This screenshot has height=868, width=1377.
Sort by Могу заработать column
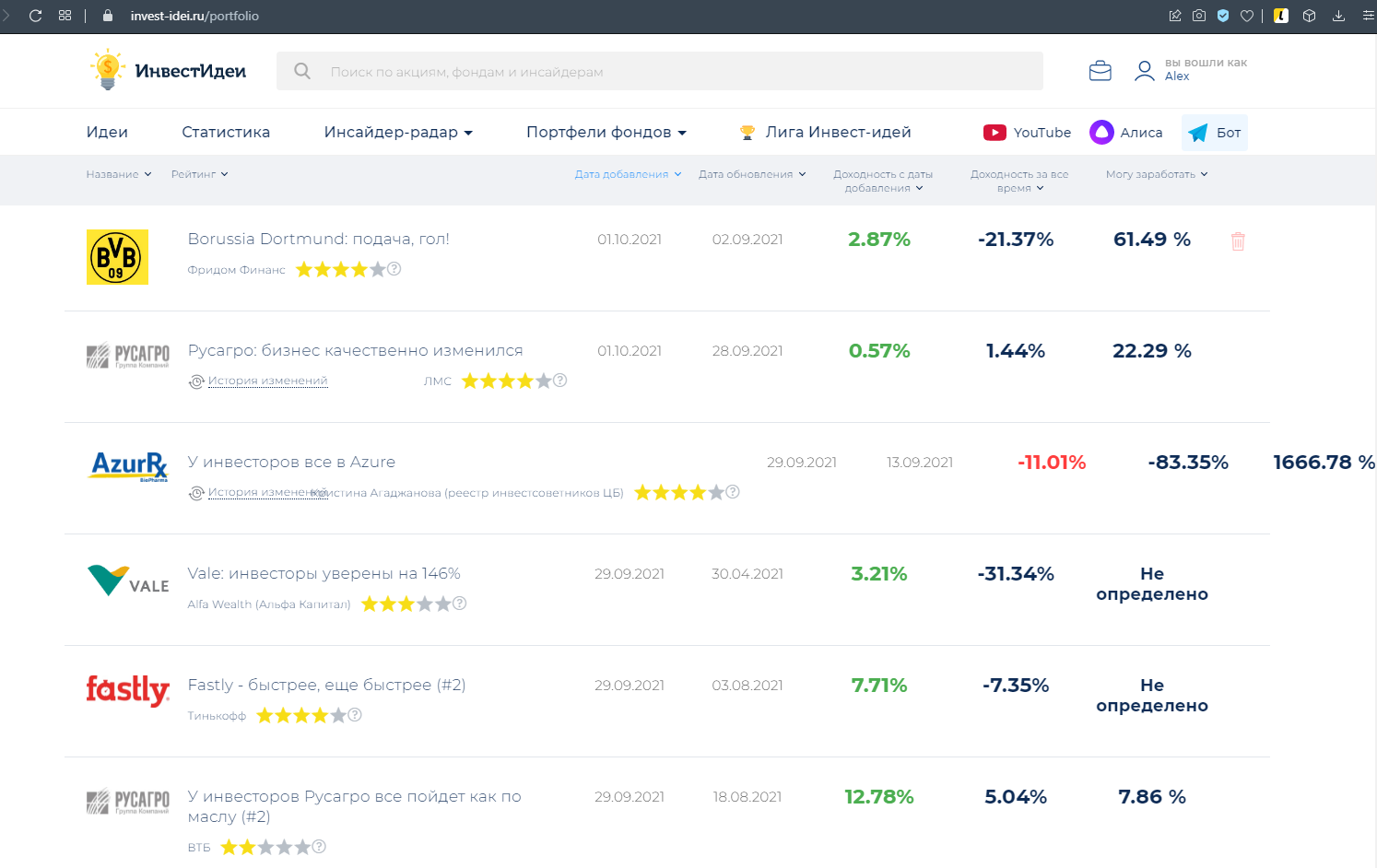1157,174
